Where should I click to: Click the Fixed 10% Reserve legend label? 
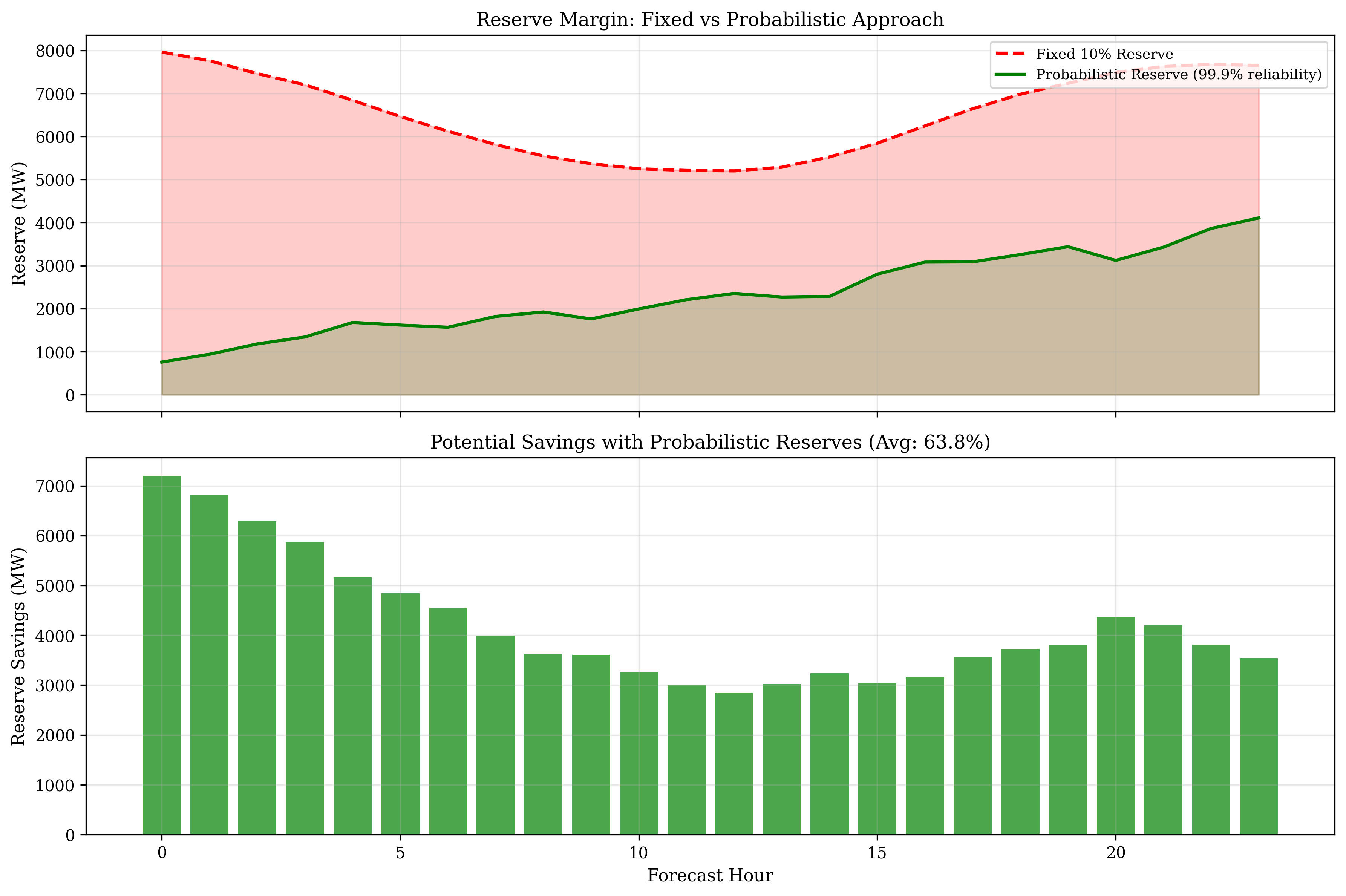point(1104,54)
